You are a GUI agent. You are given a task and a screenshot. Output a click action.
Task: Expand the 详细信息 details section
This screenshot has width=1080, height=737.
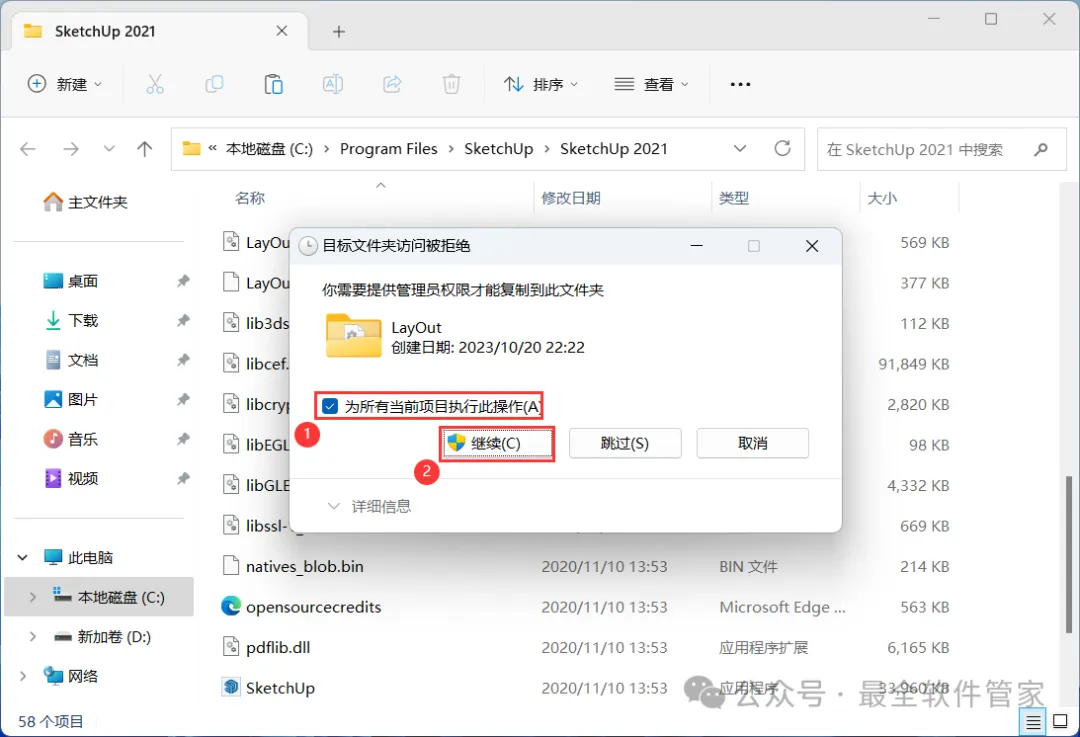[370, 506]
